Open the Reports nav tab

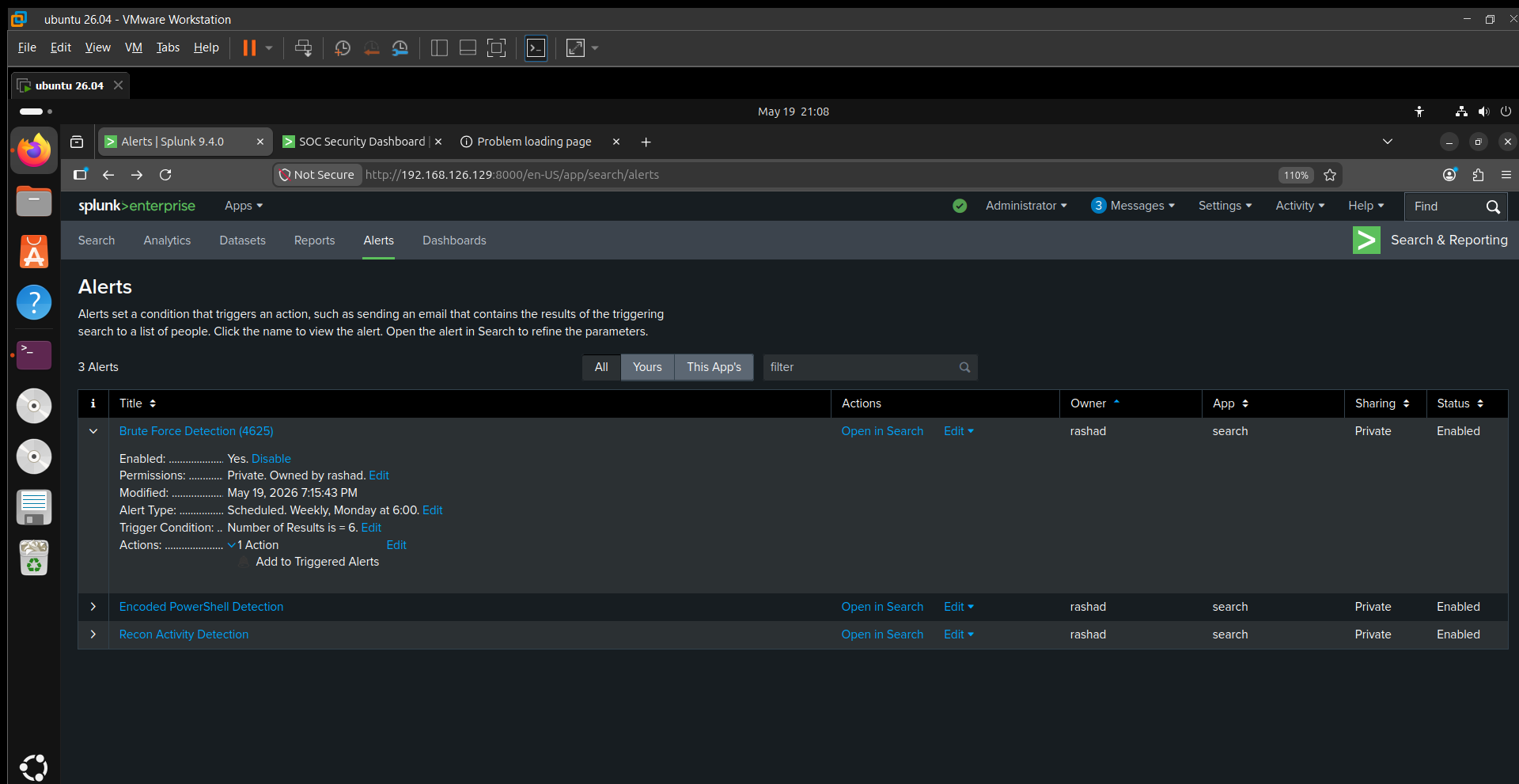314,241
